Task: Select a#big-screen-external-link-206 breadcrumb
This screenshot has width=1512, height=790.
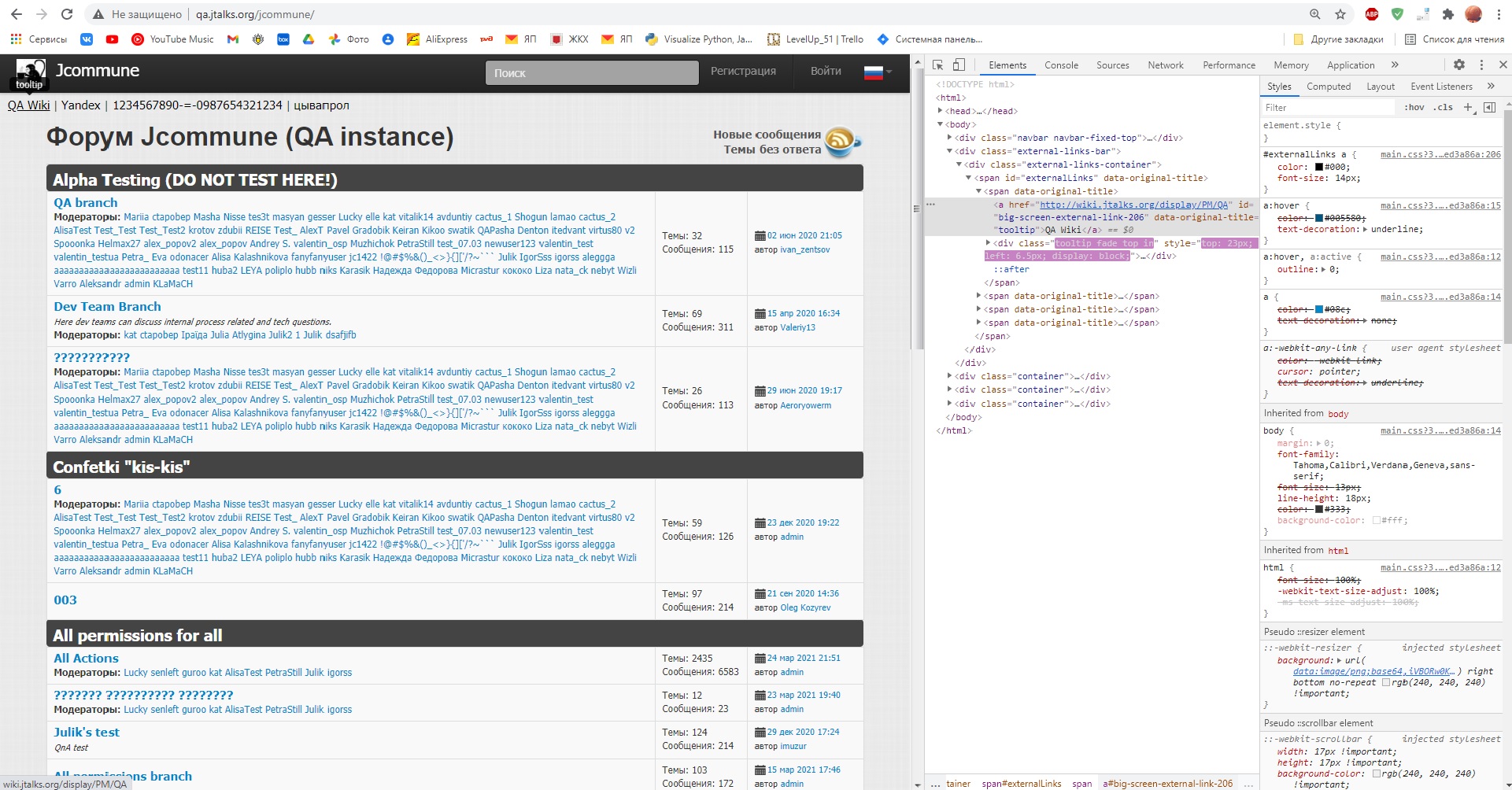Action: (x=1167, y=784)
